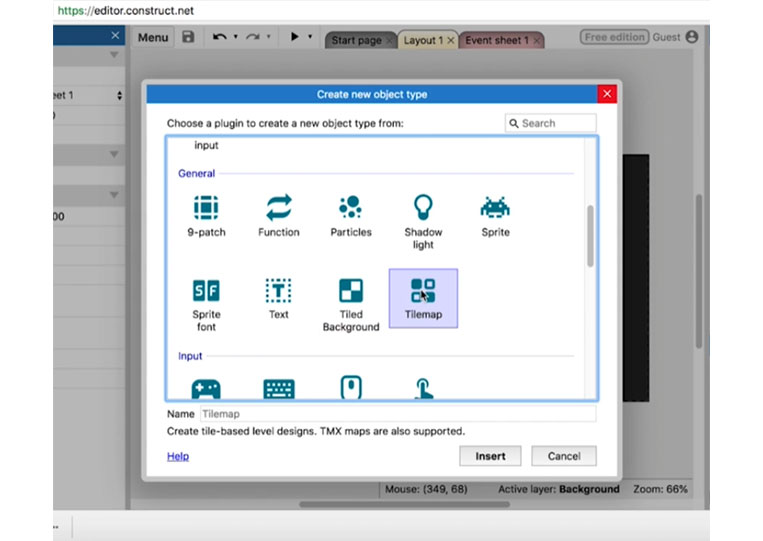763x541 pixels.
Task: Click the object Name input field
Action: coord(398,414)
